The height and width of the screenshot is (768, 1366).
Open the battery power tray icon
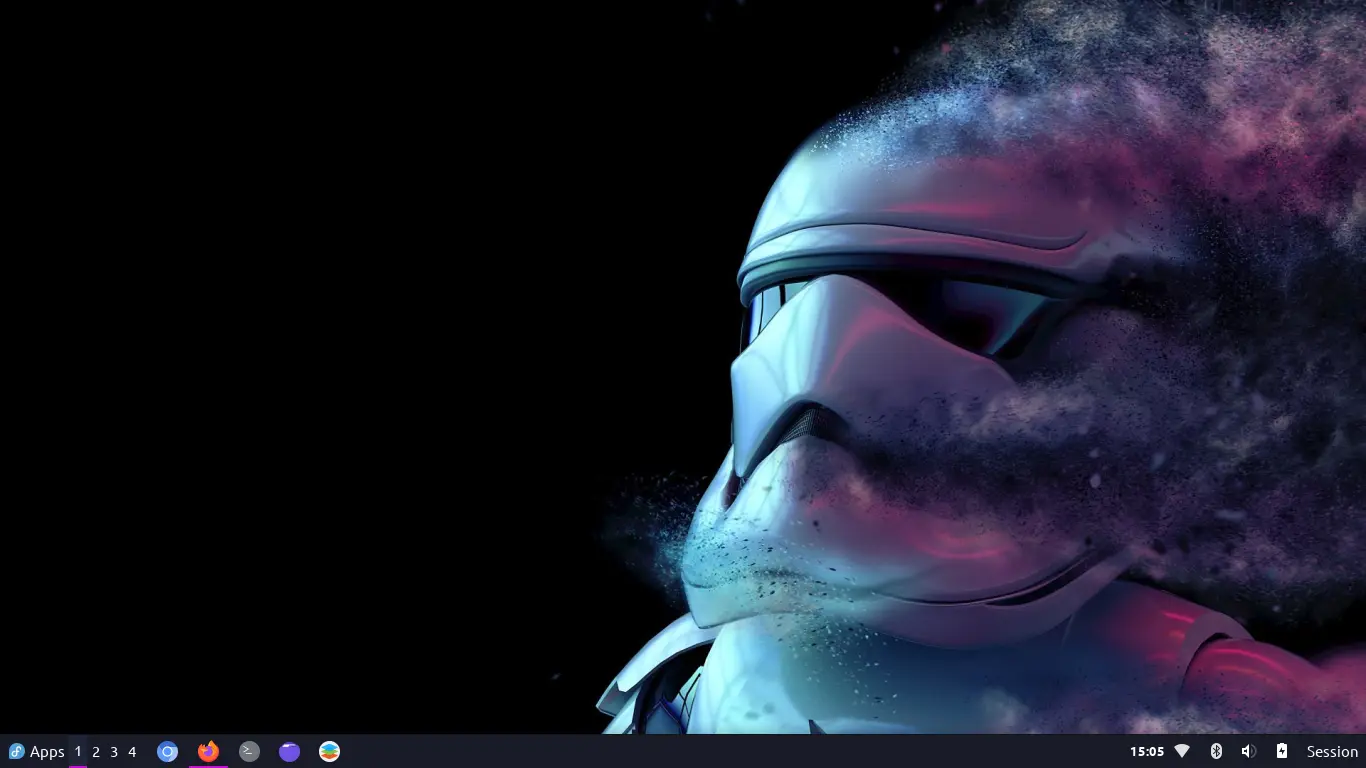1281,751
